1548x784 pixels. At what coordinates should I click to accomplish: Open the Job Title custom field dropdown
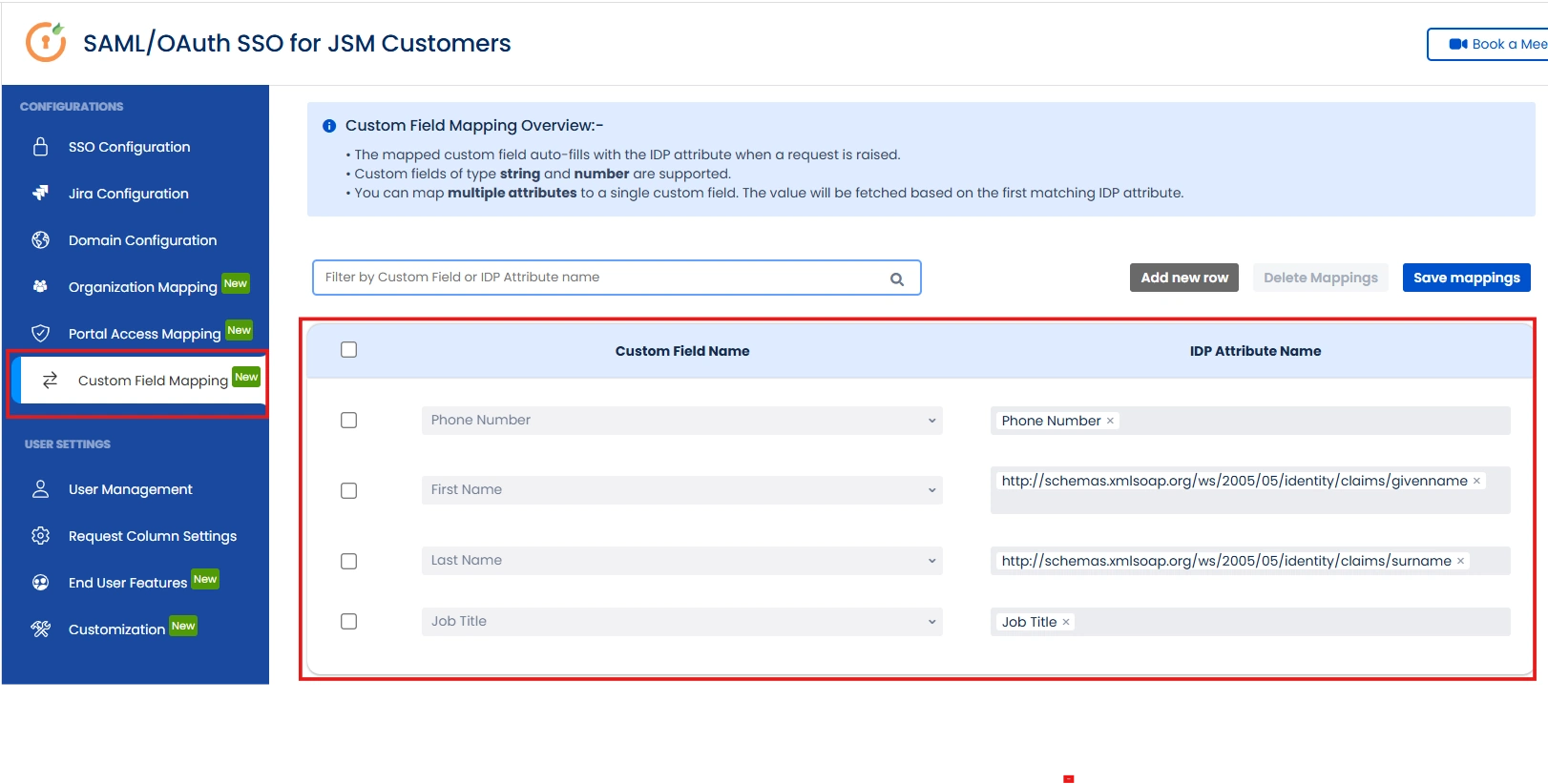pyautogui.click(x=682, y=622)
